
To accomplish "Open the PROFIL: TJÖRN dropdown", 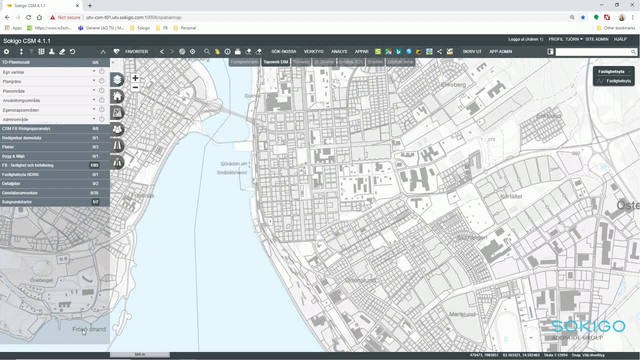I will click(x=565, y=39).
